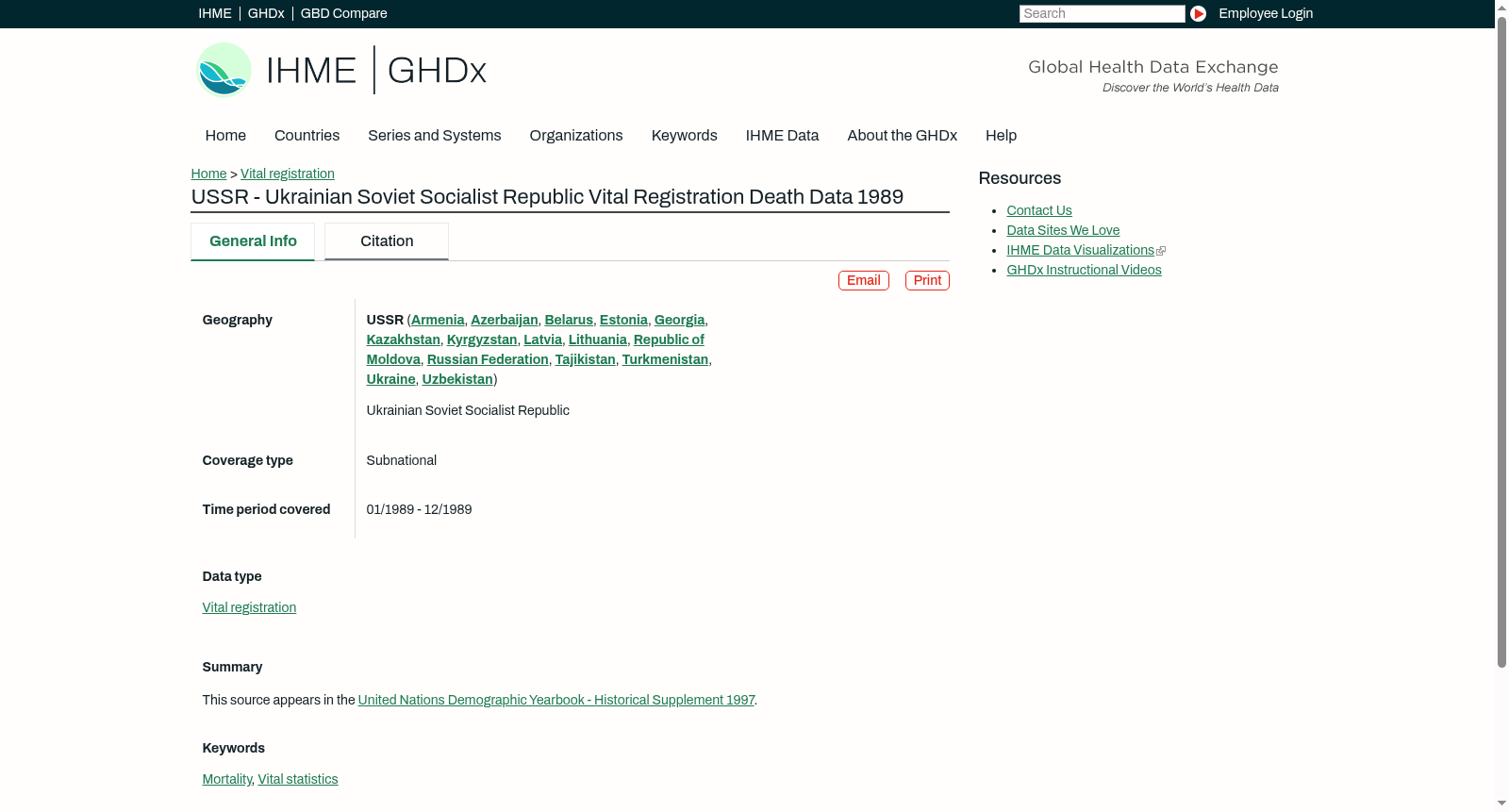
Task: Open GHDx Instructional Videos link
Action: (x=1084, y=270)
